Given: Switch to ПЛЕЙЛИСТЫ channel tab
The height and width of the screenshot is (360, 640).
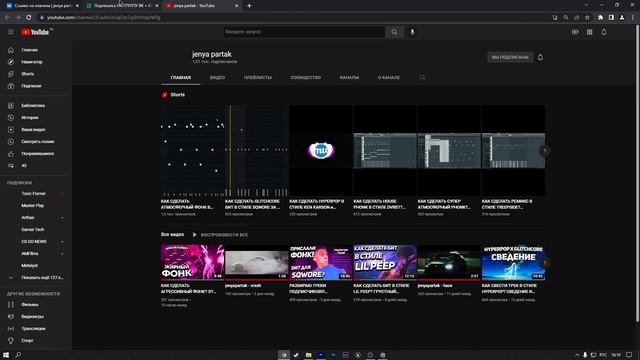Looking at the screenshot, I should [258, 78].
